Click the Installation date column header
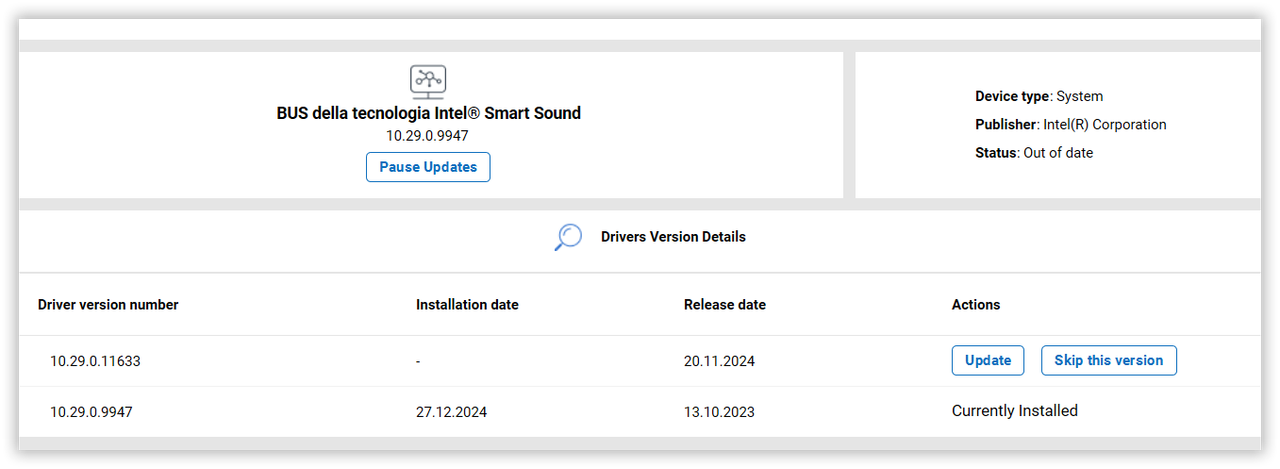1280x469 pixels. click(x=467, y=305)
